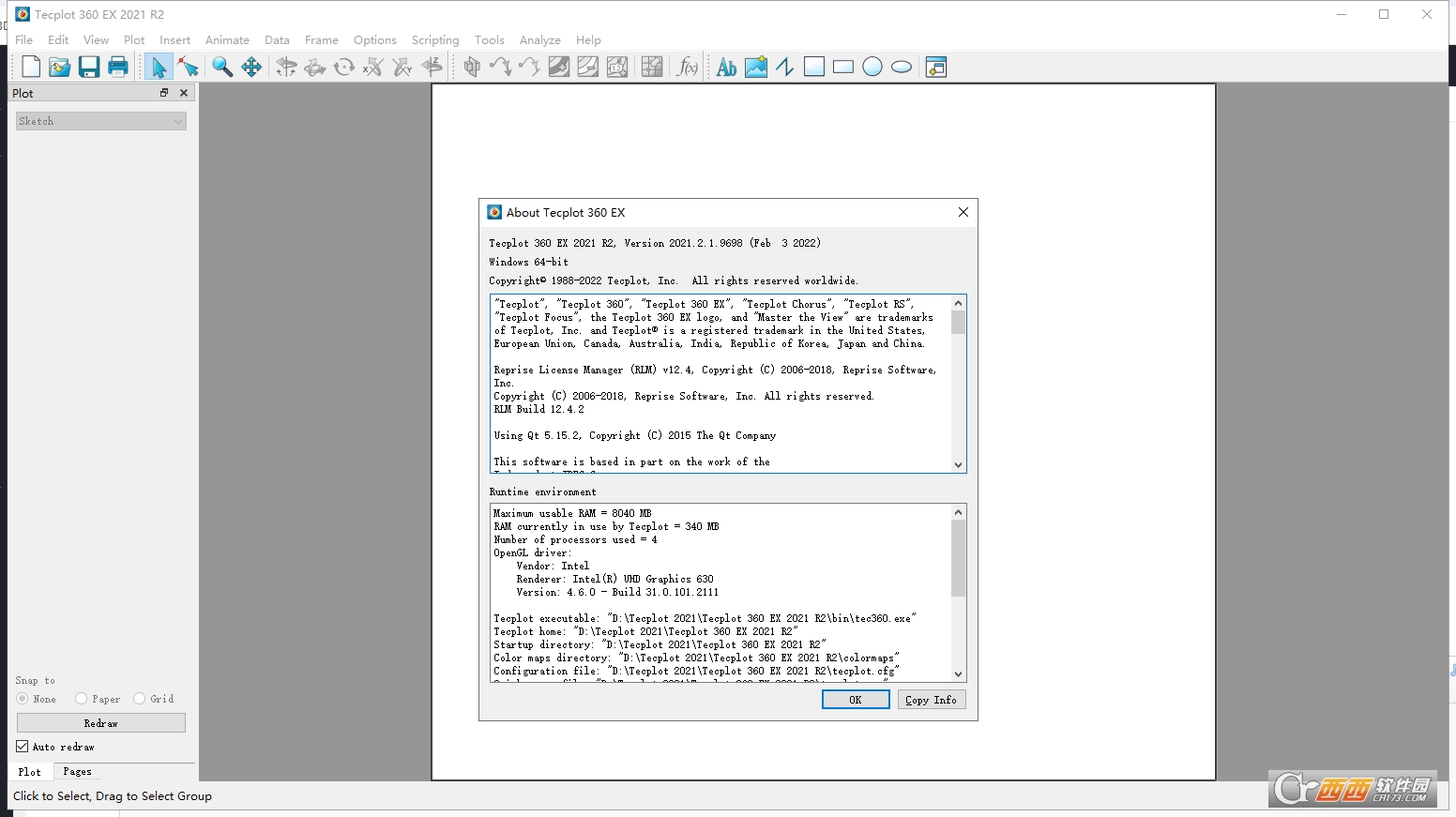Close the About Tecplot 360 EX dialog
Screen dimensions: 1456x817
963,212
